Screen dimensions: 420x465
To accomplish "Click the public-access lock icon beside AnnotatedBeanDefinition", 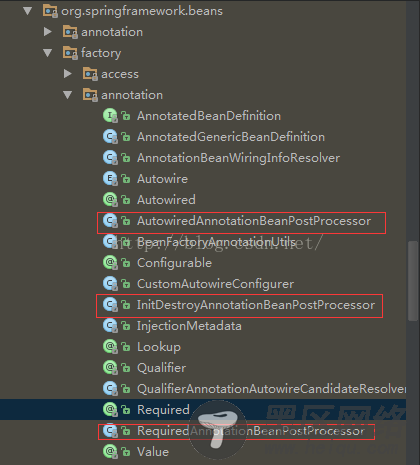I will (x=126, y=116).
